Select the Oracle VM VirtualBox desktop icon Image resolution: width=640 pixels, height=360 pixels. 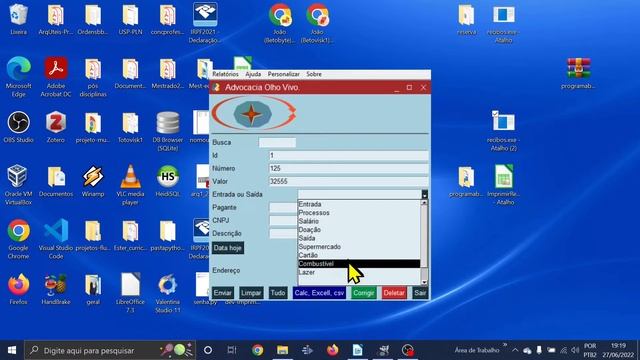tap(18, 184)
